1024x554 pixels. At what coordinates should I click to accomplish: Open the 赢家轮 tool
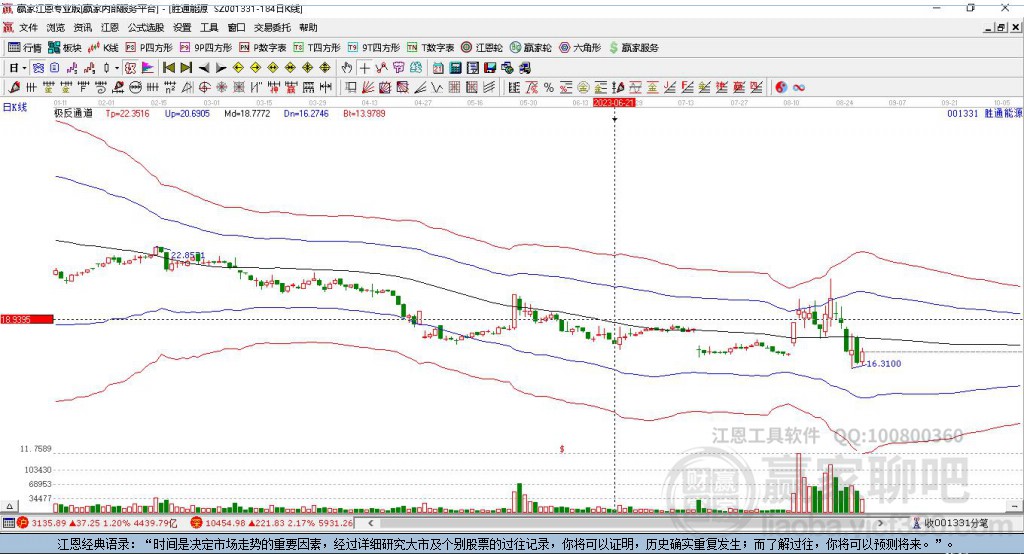click(x=530, y=48)
